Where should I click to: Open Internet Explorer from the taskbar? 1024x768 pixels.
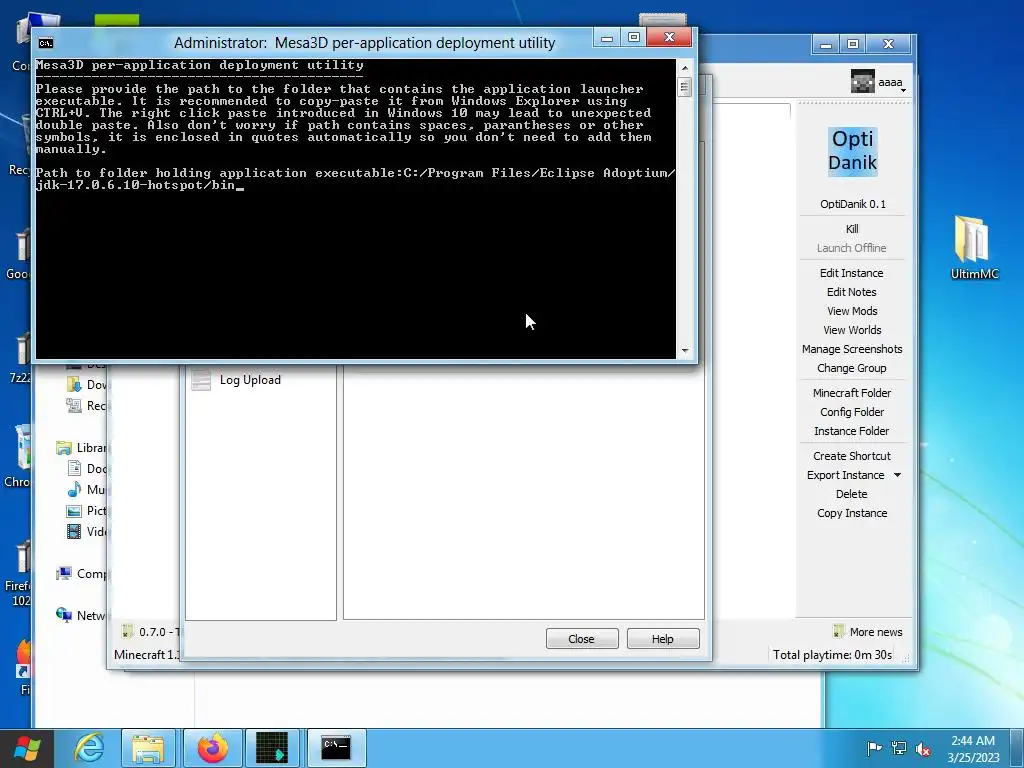pyautogui.click(x=89, y=748)
